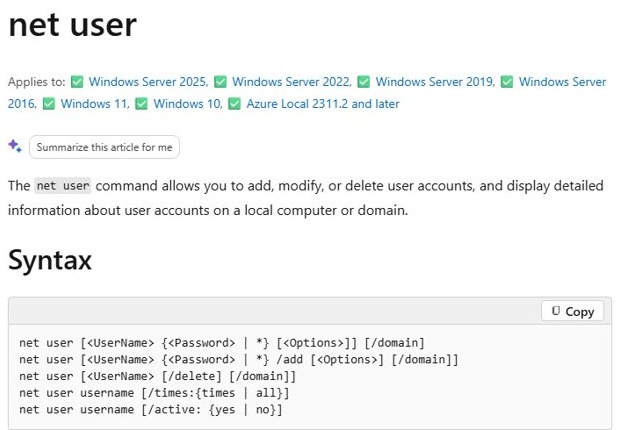
Task: Click the Syntax section heading
Action: [50, 260]
